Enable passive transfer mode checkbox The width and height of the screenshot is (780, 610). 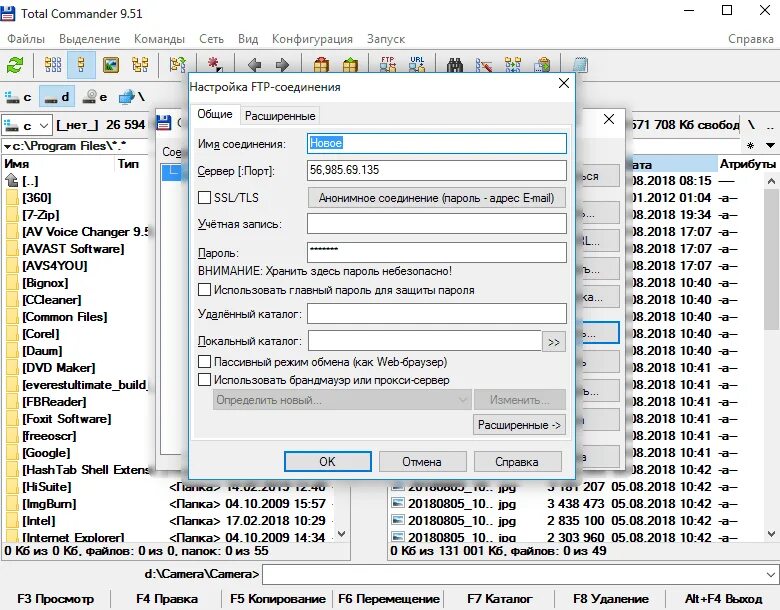coord(204,362)
